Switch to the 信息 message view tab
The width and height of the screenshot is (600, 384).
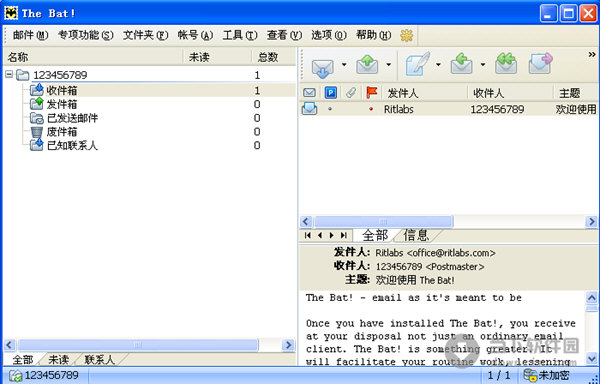click(x=416, y=235)
